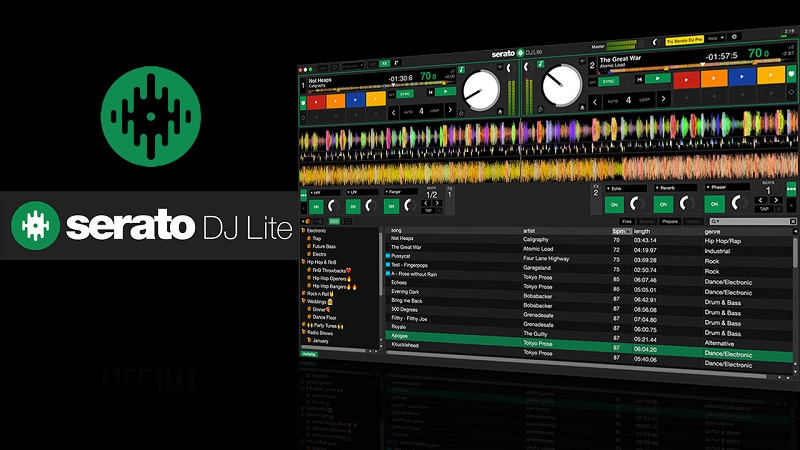Screen dimensions: 800x450
Task: Halve the auto loop size on deck 1
Action: point(393,112)
